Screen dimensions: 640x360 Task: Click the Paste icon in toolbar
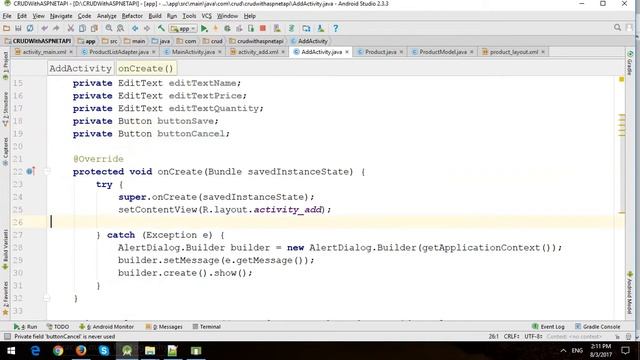coord(94,28)
